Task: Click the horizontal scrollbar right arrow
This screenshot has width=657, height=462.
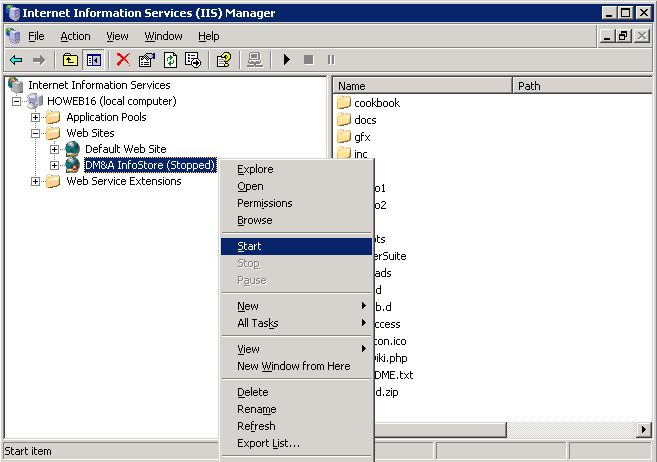Action: coord(644,429)
